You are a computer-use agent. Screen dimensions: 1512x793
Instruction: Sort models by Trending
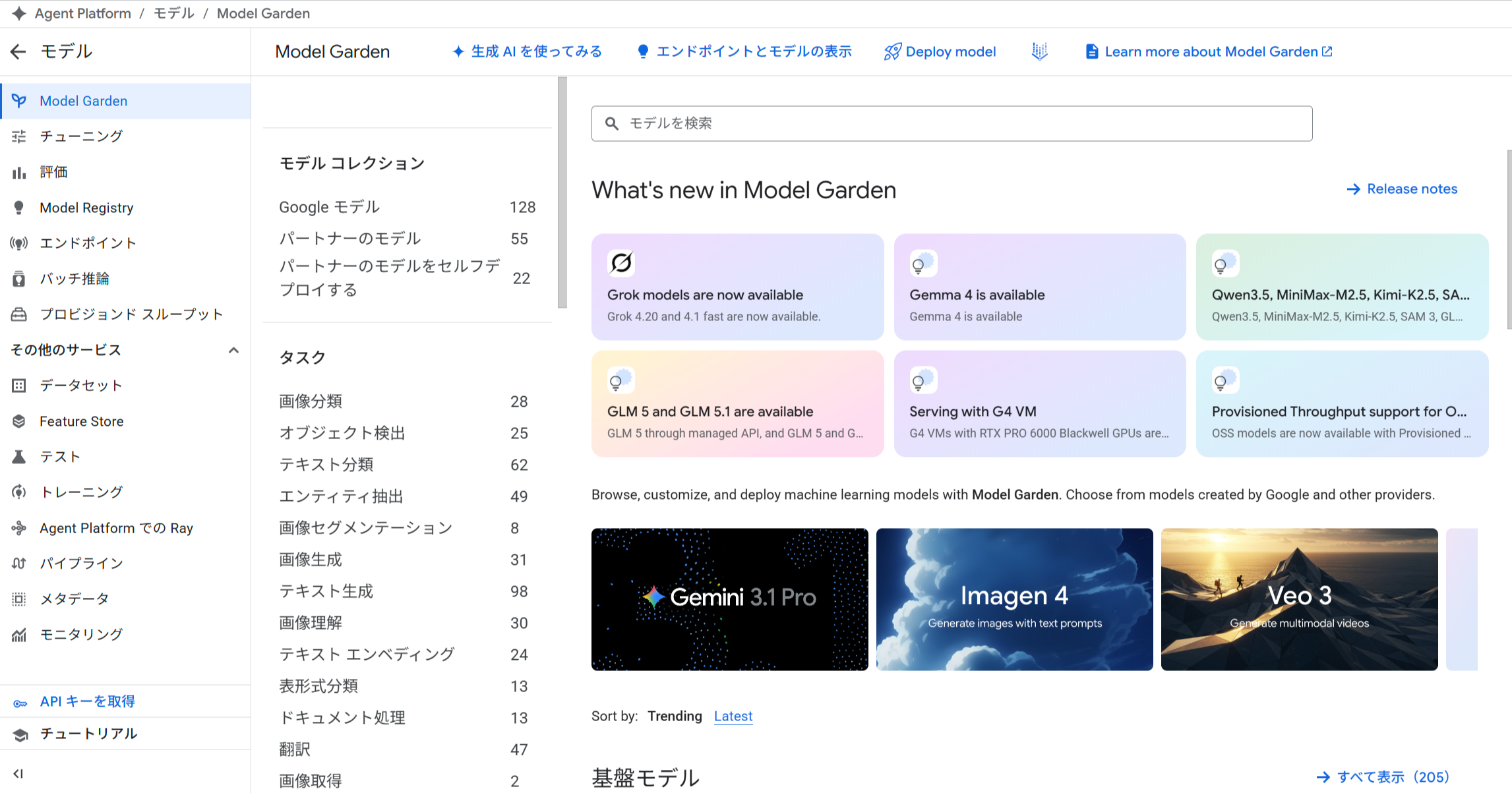[x=675, y=716]
